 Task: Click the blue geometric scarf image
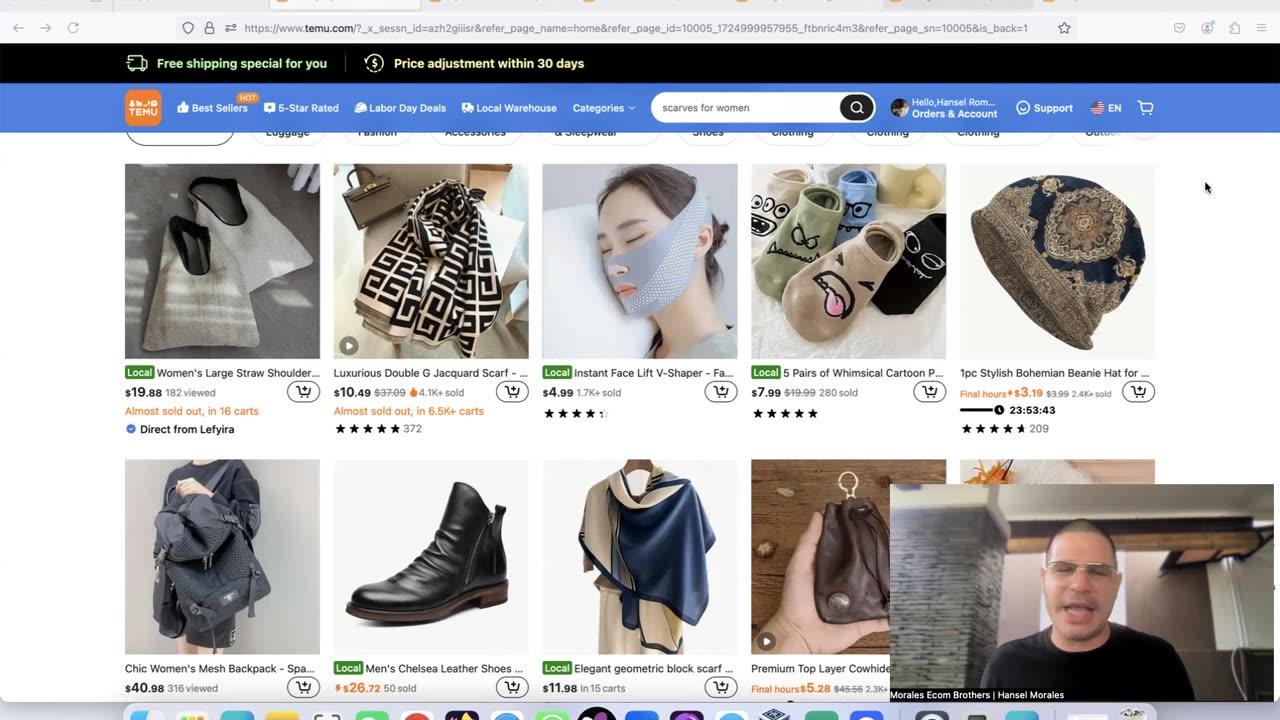[x=640, y=557]
